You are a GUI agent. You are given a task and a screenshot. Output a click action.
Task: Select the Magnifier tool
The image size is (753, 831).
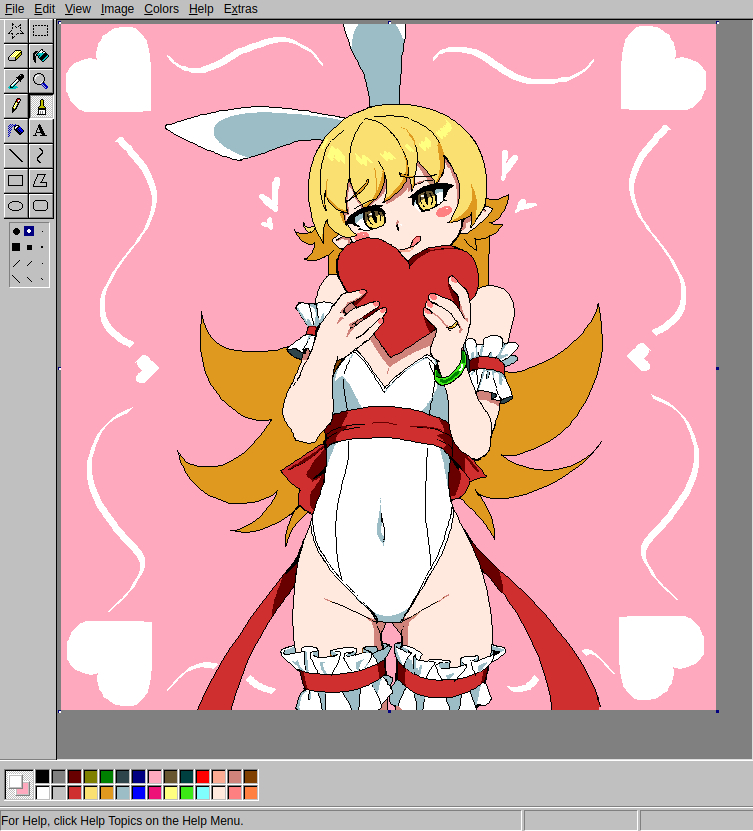(x=40, y=80)
